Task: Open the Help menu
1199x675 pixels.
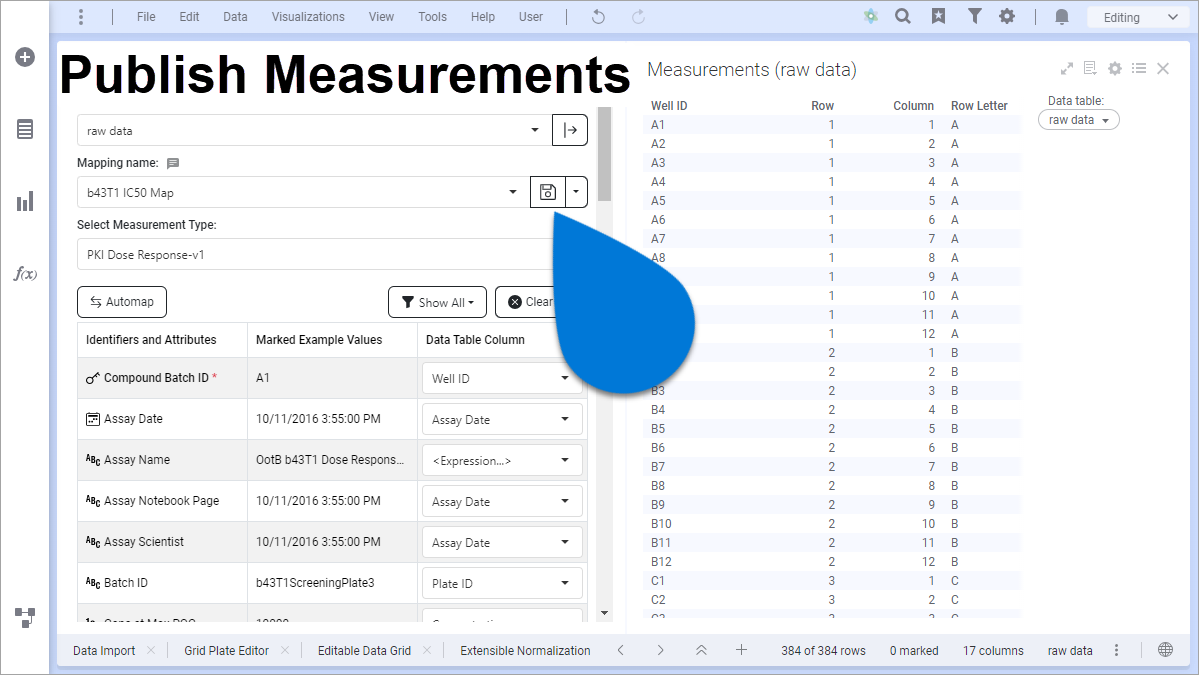Action: [483, 17]
